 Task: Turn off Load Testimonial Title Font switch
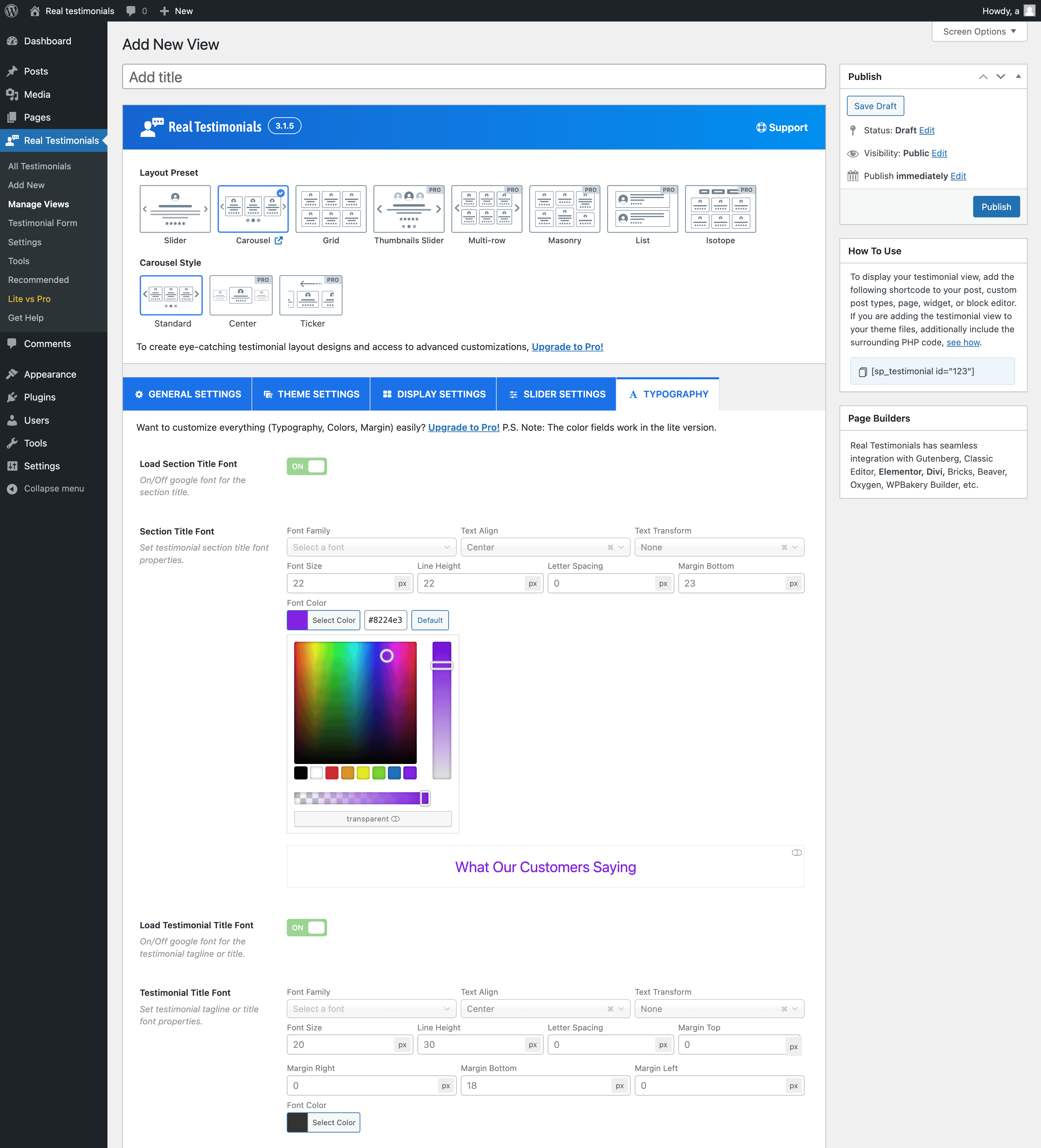pyautogui.click(x=307, y=928)
